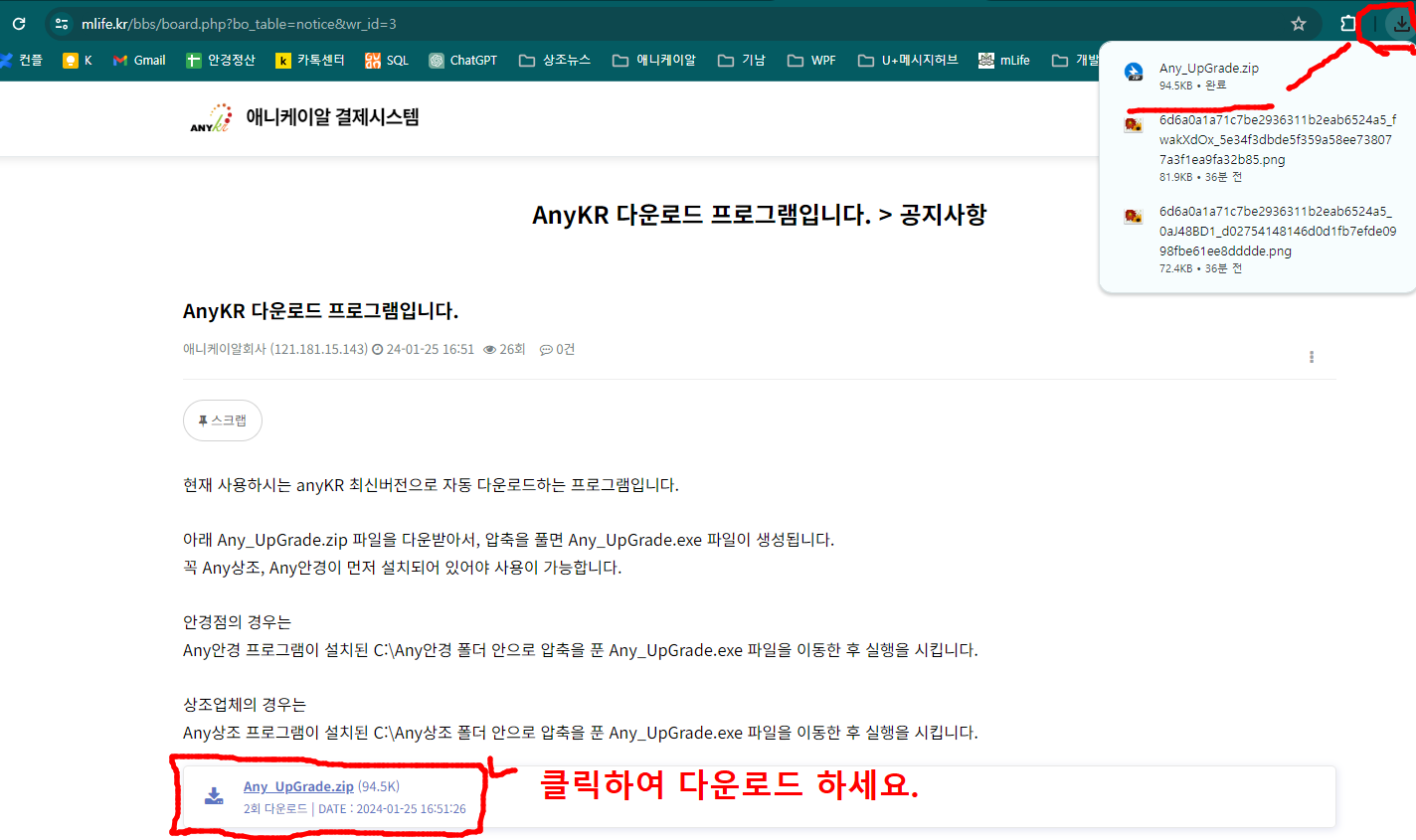
Task: Click the address bar URL field
Action: click(x=676, y=24)
